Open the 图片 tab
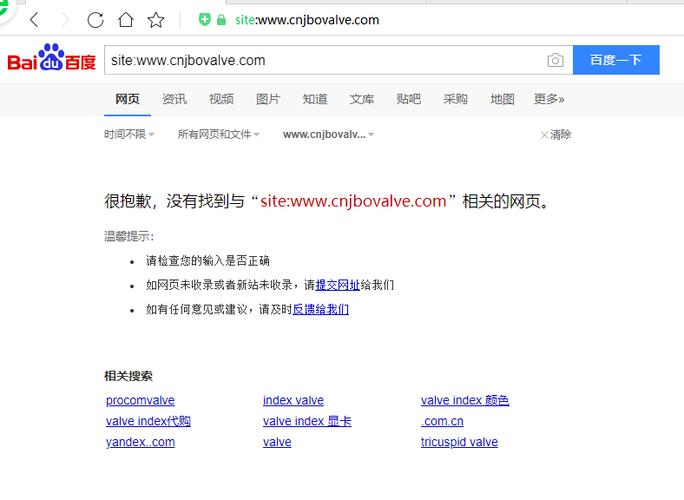This screenshot has width=684, height=500. 268,99
